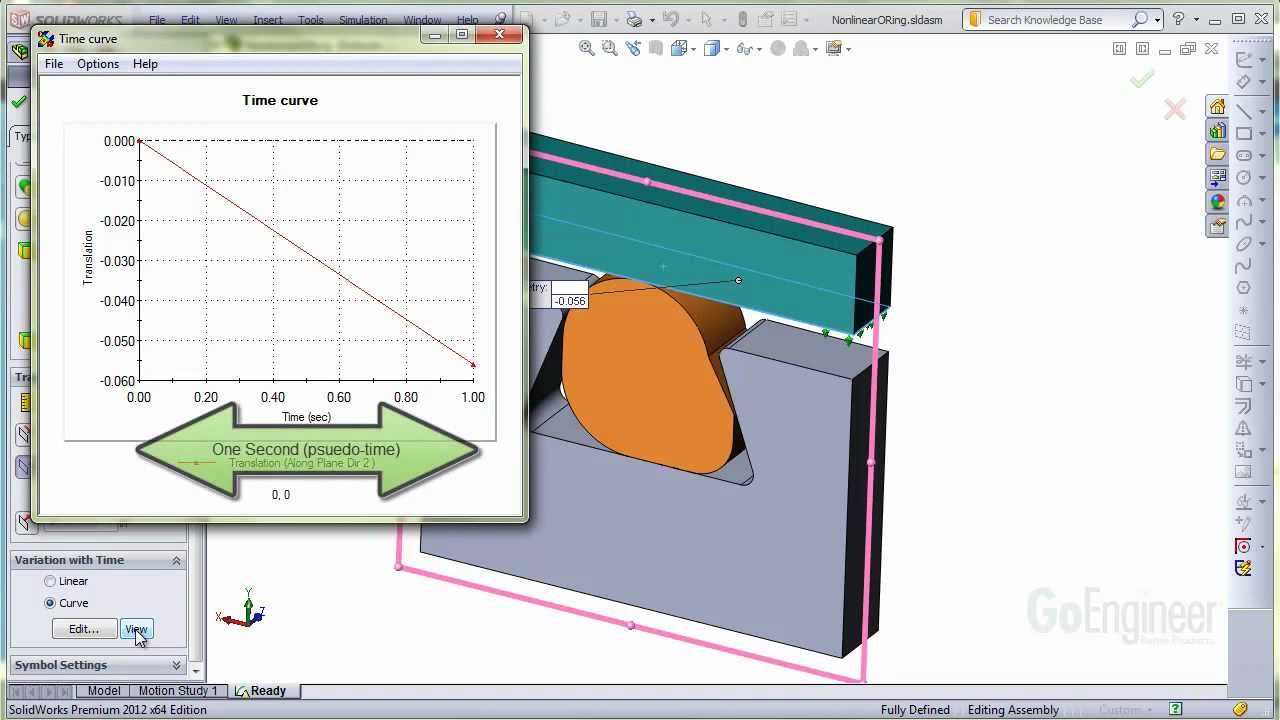This screenshot has width=1280, height=720.
Task: Open the View Orientation cube icon
Action: point(680,48)
